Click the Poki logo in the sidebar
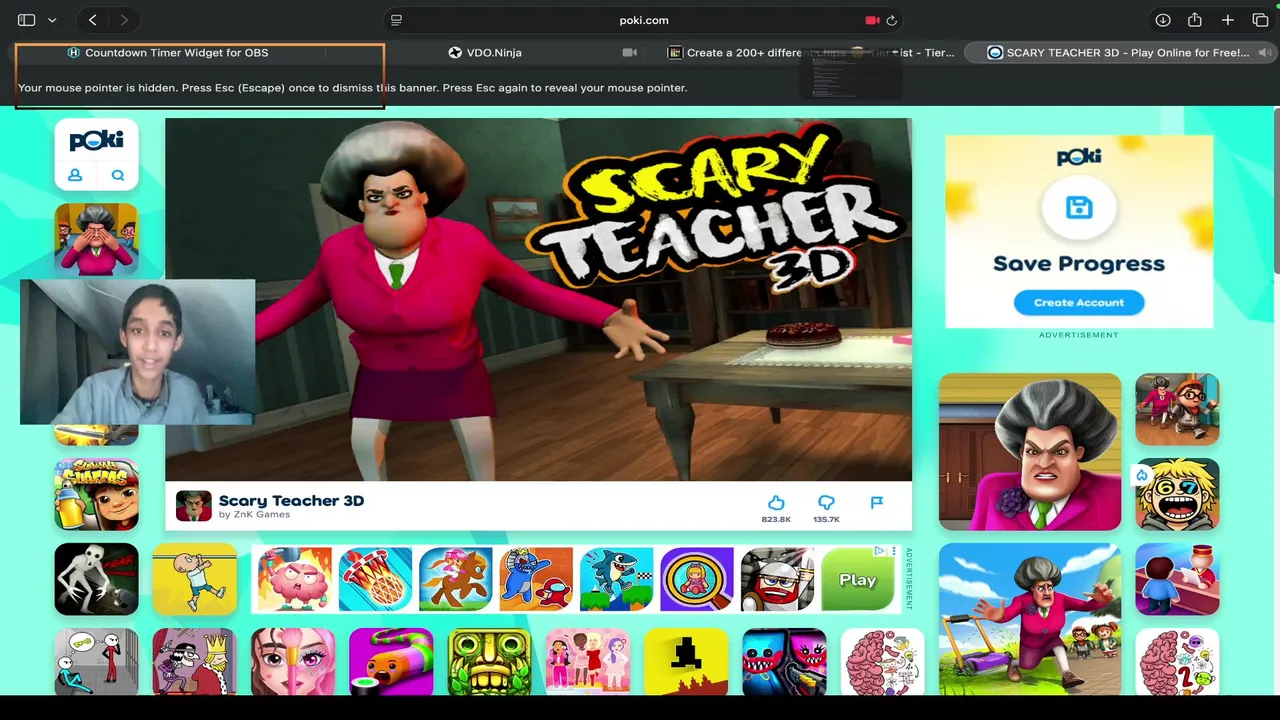 click(x=96, y=141)
